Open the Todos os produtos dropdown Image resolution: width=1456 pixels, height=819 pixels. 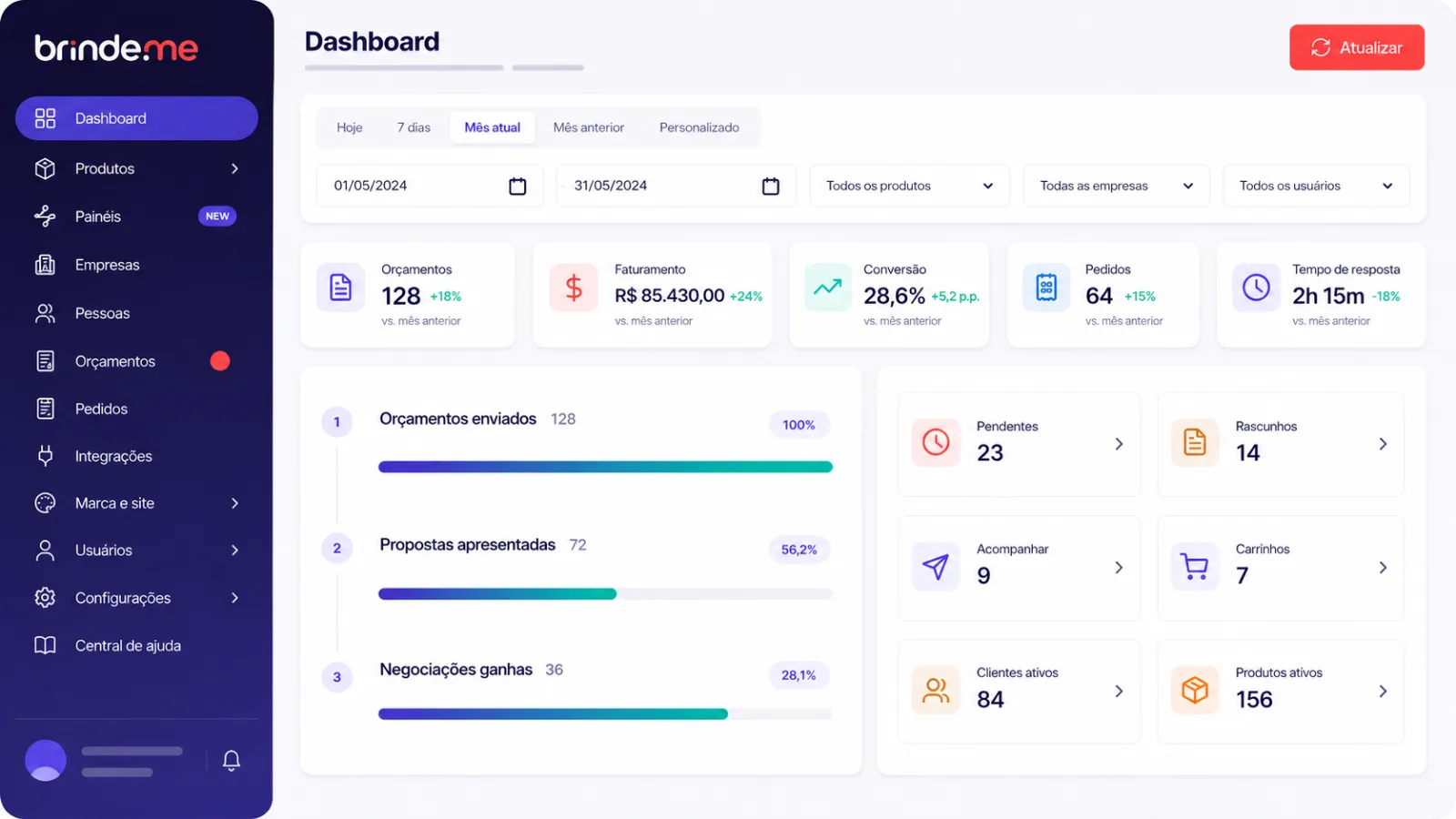click(909, 186)
